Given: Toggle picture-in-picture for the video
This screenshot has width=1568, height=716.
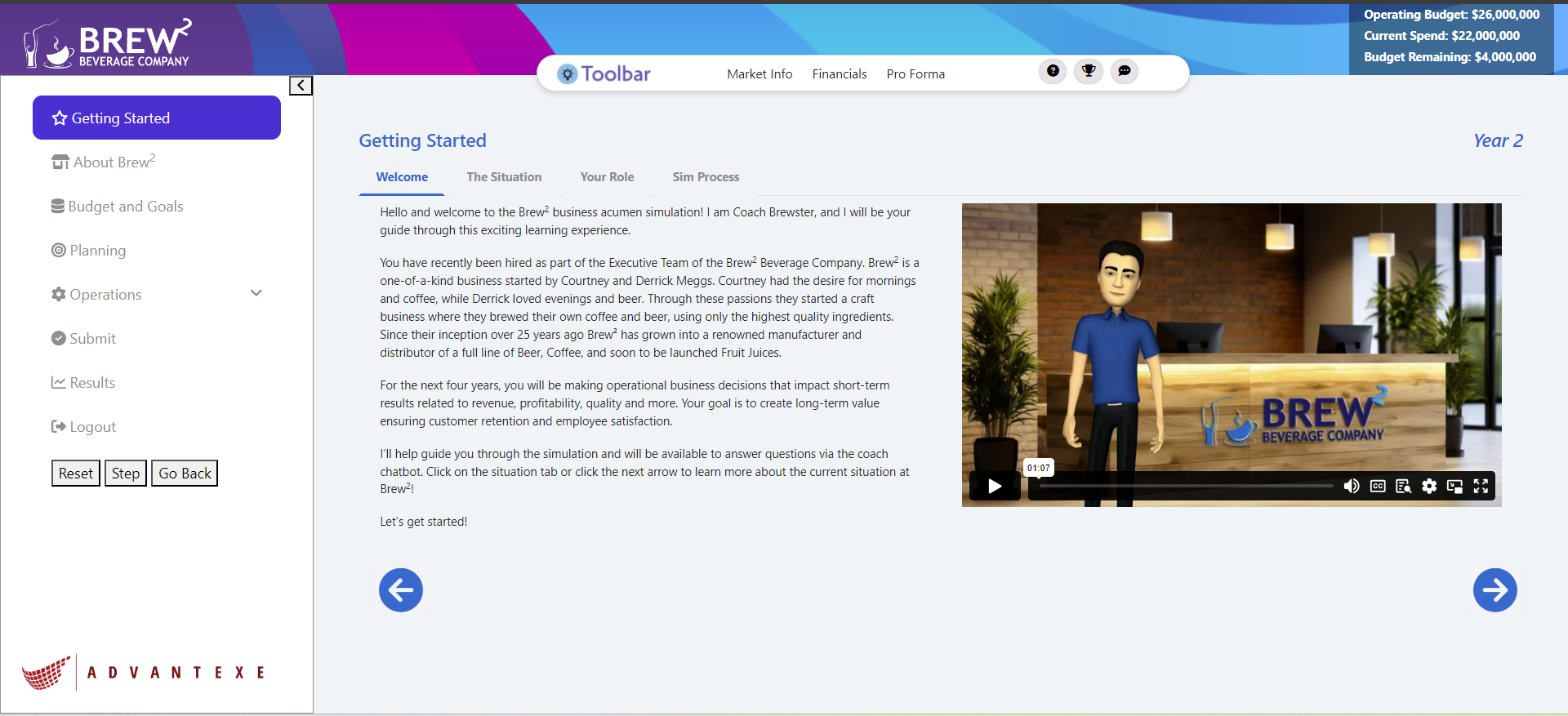Looking at the screenshot, I should (1454, 487).
